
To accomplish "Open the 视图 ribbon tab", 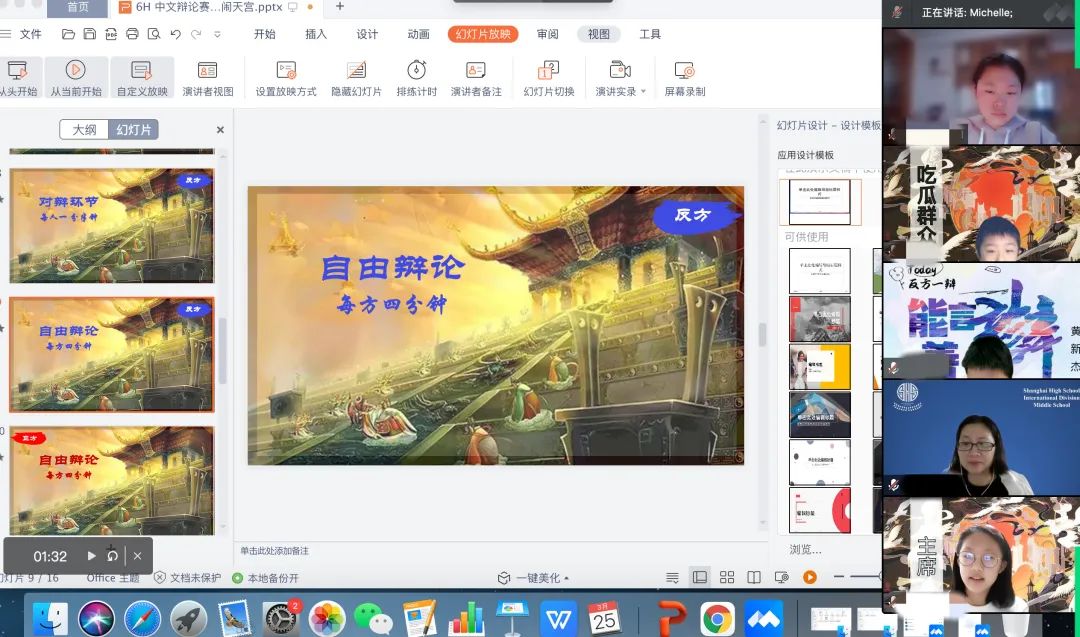I will click(599, 34).
